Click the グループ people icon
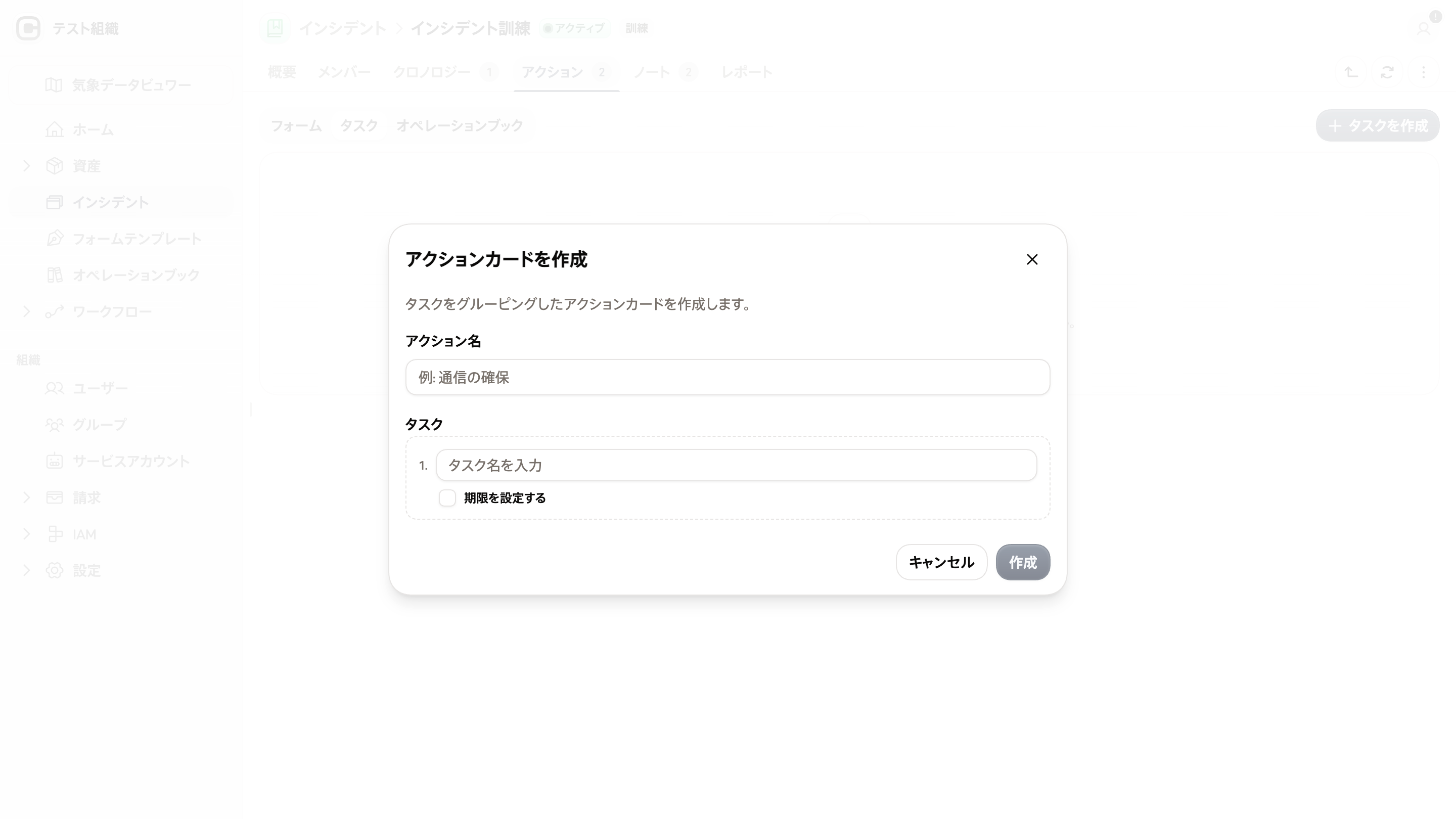Viewport: 1456px width, 819px height. (x=54, y=425)
